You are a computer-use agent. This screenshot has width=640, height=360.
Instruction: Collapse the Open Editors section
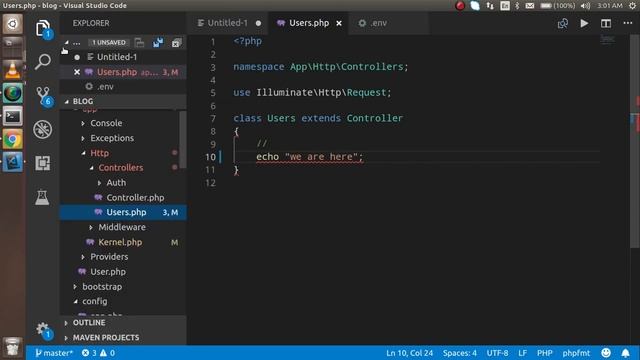pos(67,42)
